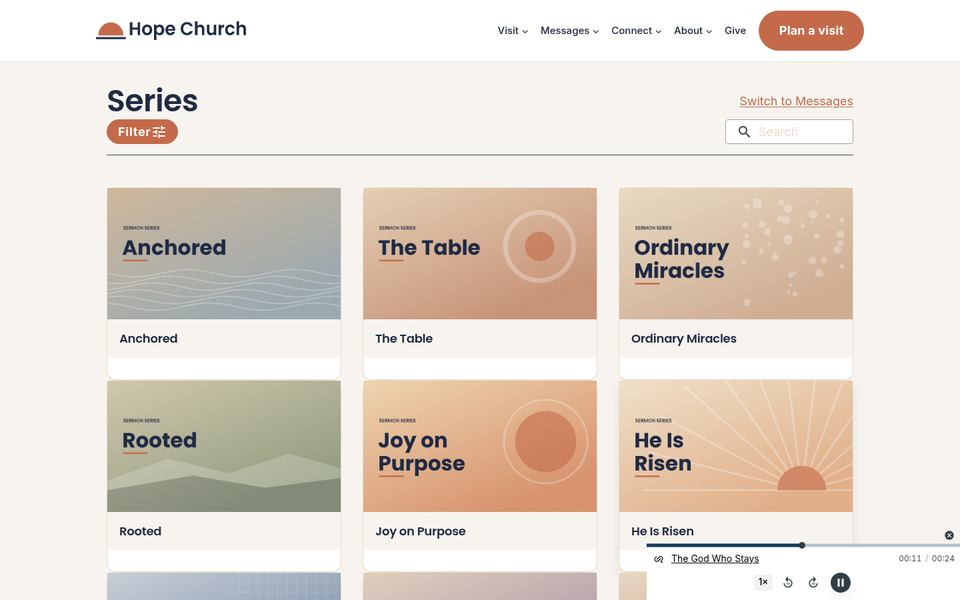The width and height of the screenshot is (960, 600).
Task: Close the audio player with the X icon
Action: coord(949,535)
